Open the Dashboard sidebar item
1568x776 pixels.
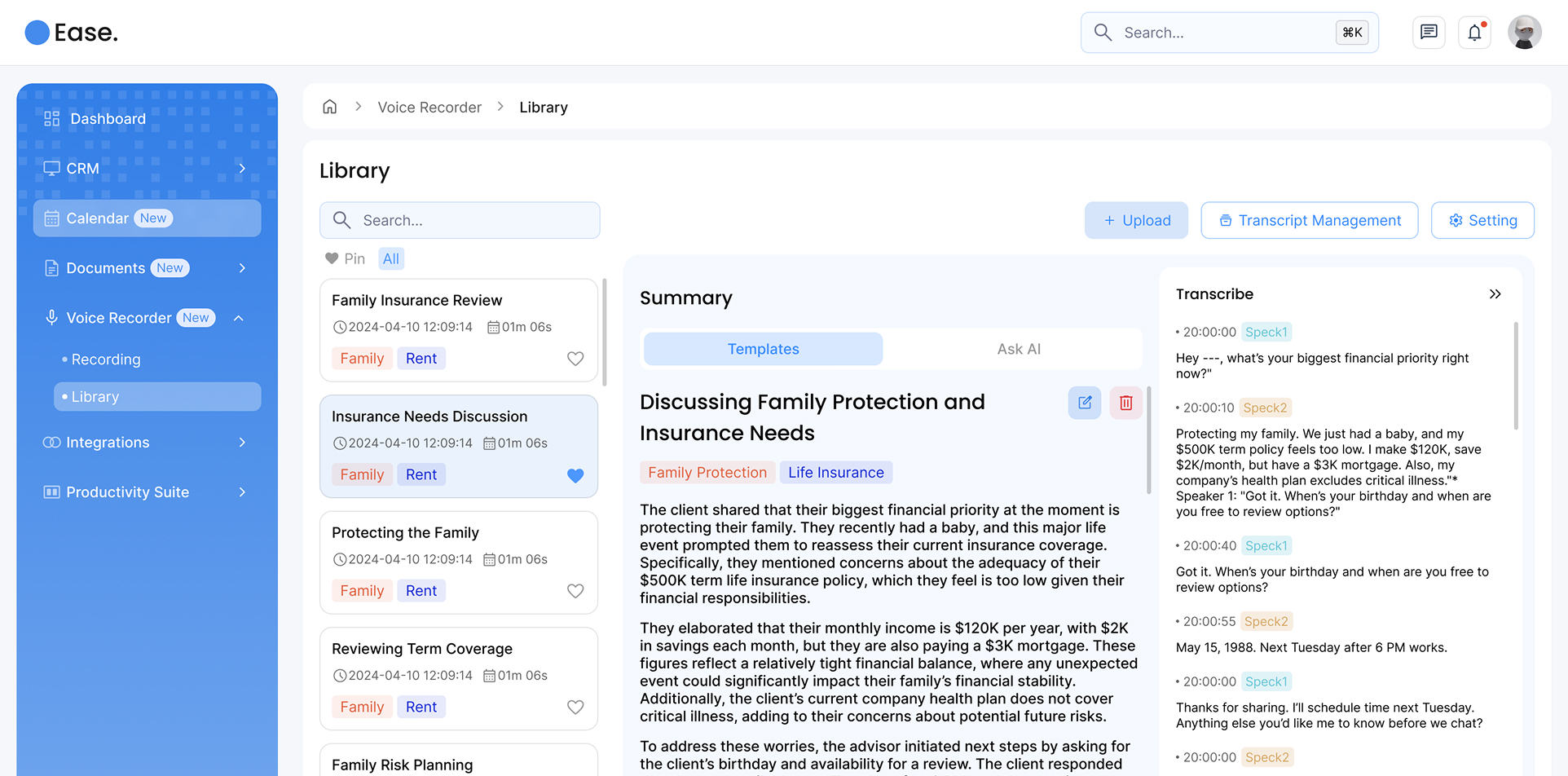coord(147,119)
